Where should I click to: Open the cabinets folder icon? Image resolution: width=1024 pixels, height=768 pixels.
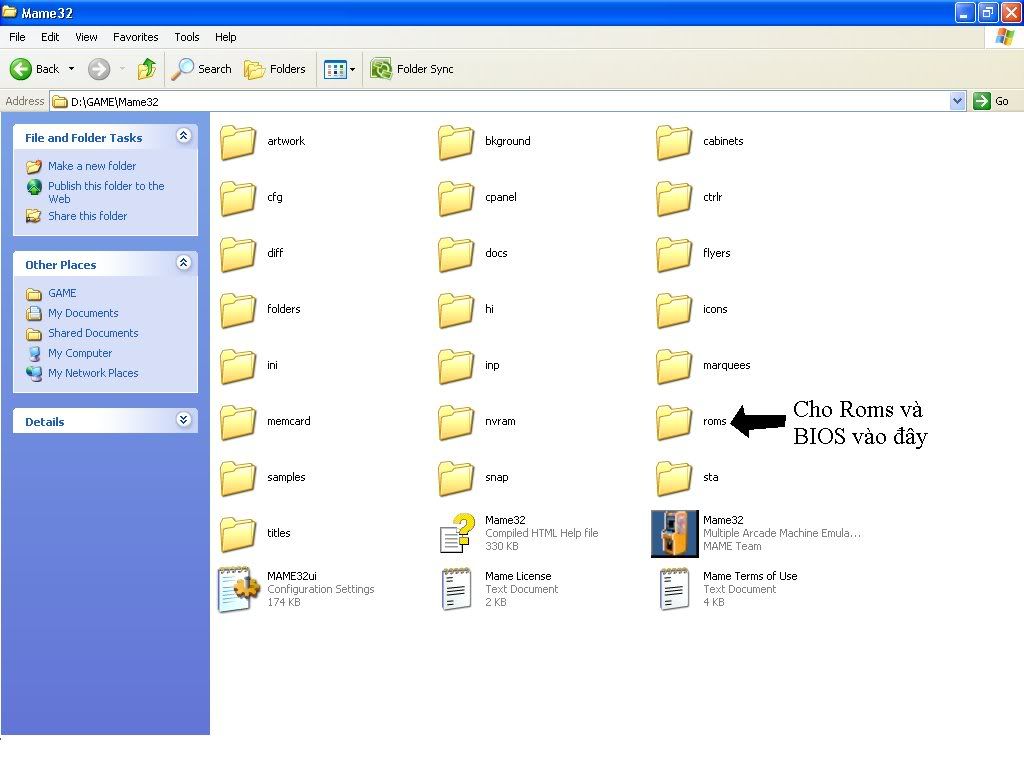click(674, 142)
